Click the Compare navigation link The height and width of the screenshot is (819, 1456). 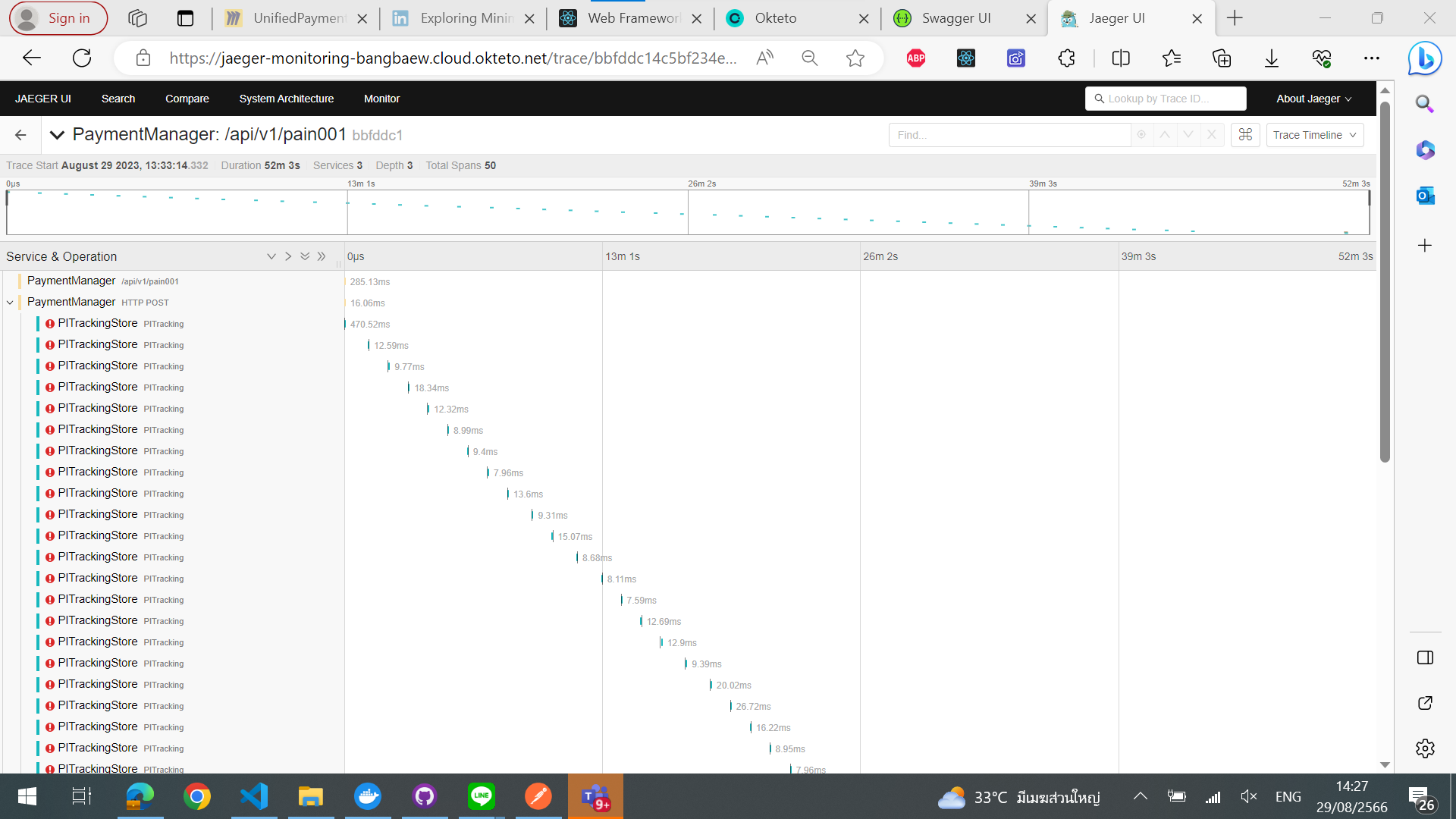187,99
